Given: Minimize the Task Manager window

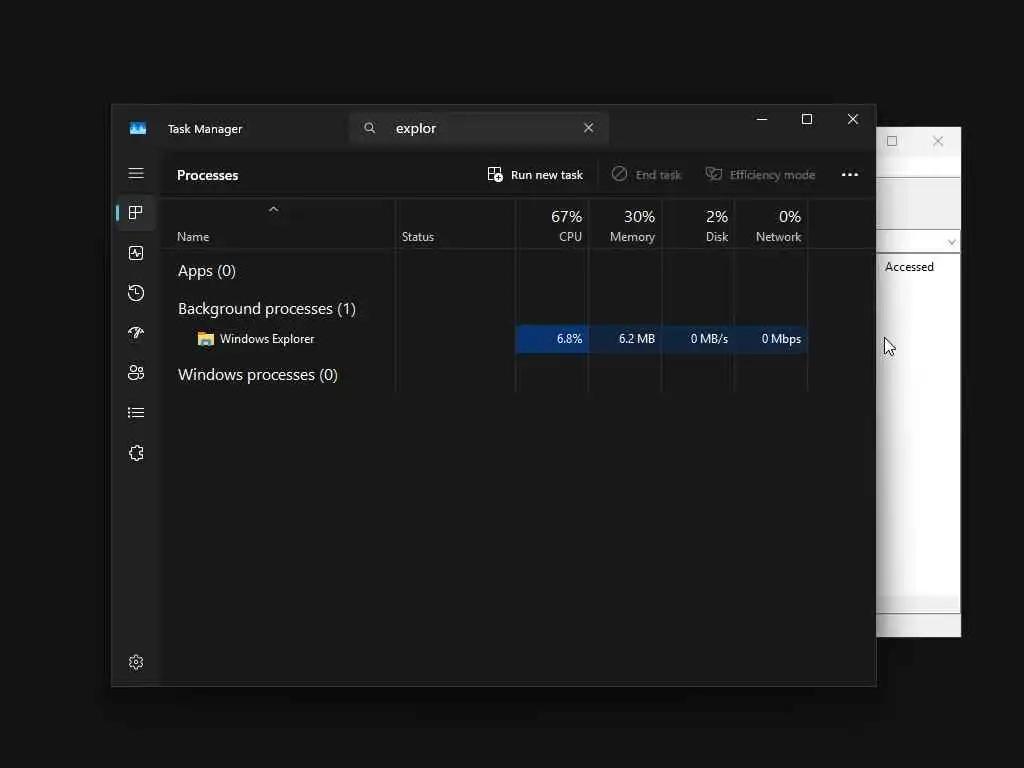Looking at the screenshot, I should pyautogui.click(x=761, y=120).
